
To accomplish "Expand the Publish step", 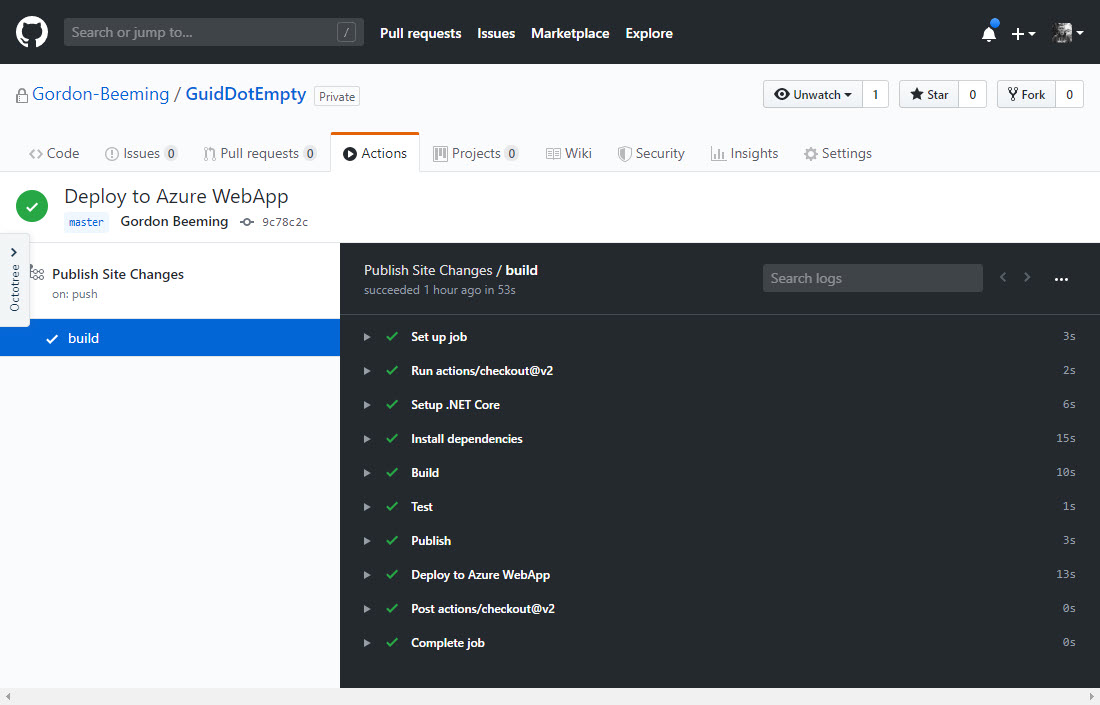I will pyautogui.click(x=367, y=541).
